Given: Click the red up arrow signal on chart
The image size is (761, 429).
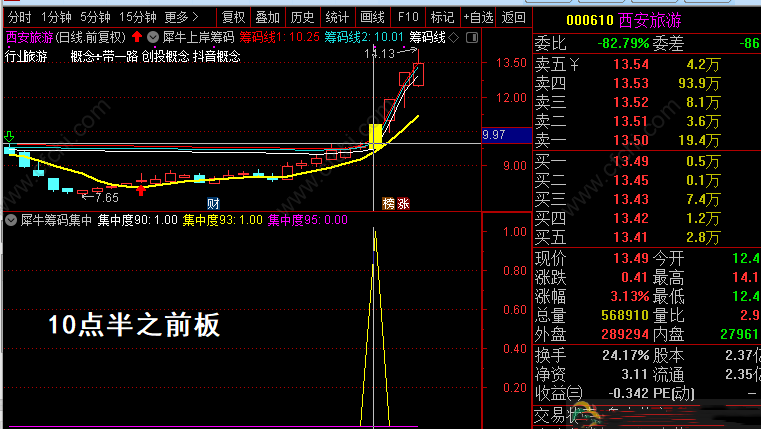Looking at the screenshot, I should 141,190.
